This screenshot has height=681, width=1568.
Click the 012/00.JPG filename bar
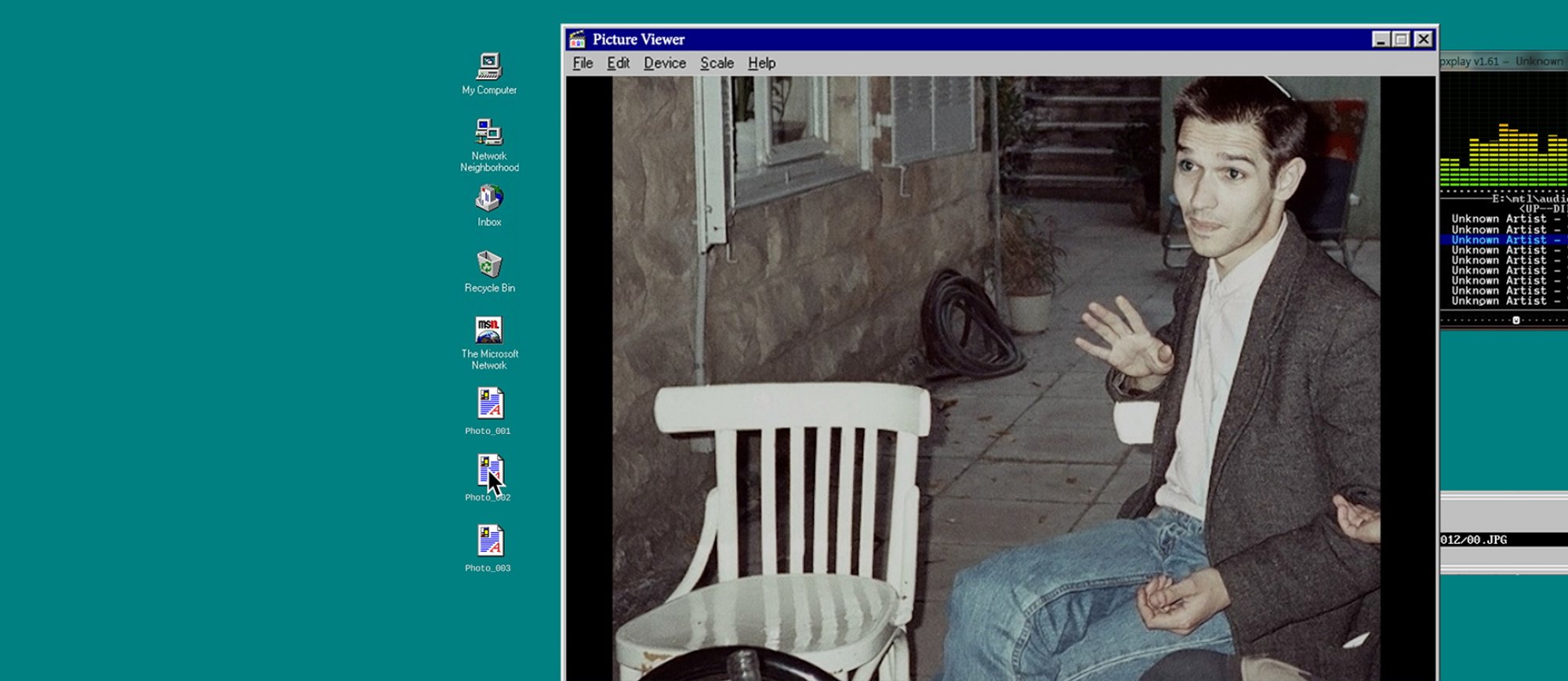[1501, 540]
